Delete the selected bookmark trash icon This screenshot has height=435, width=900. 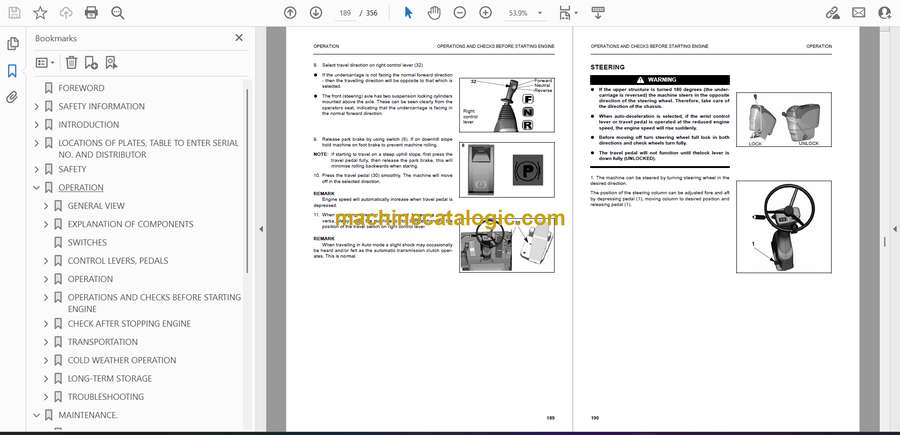coord(71,63)
